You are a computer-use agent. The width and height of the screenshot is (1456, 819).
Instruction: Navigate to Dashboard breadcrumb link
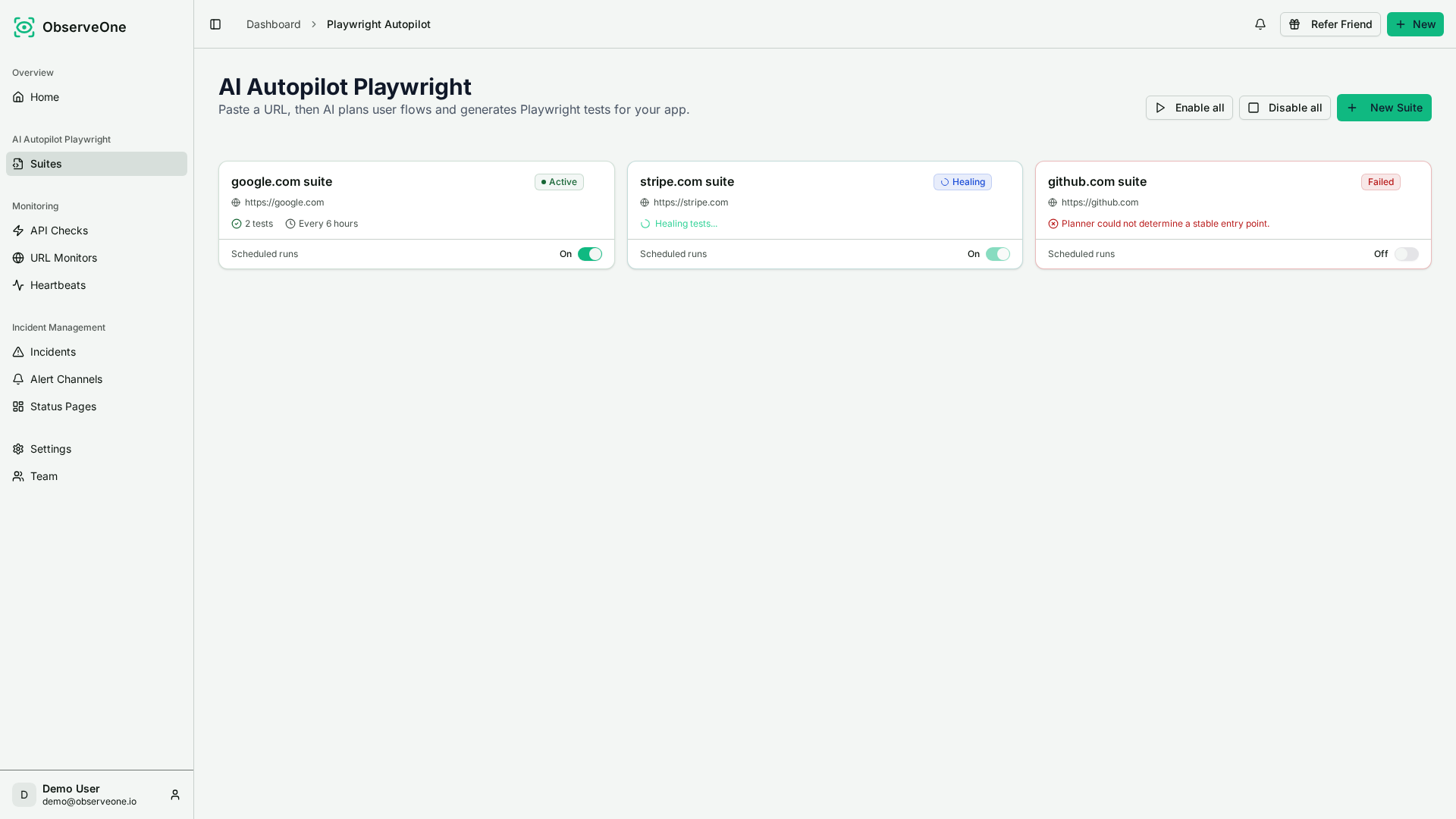click(x=273, y=24)
